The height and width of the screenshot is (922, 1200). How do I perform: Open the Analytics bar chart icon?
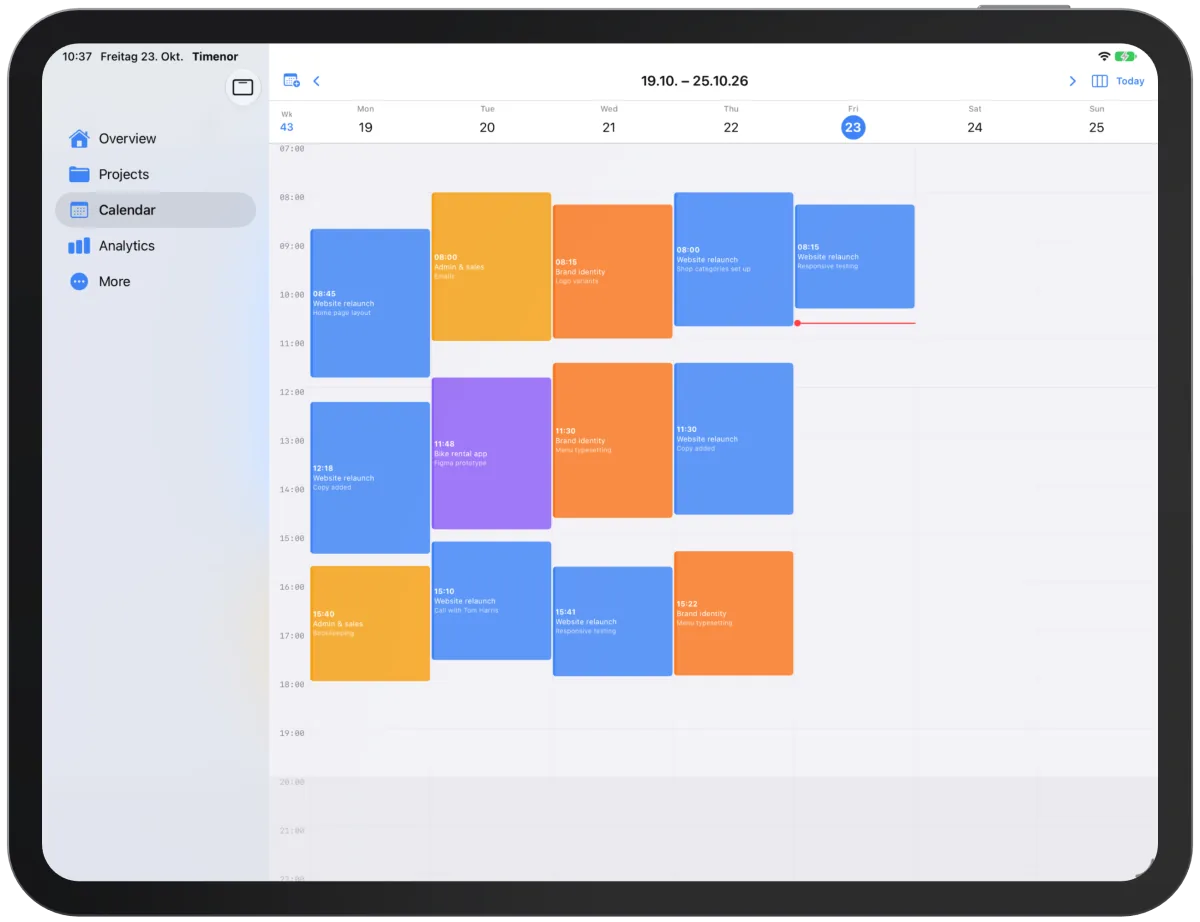[79, 246]
